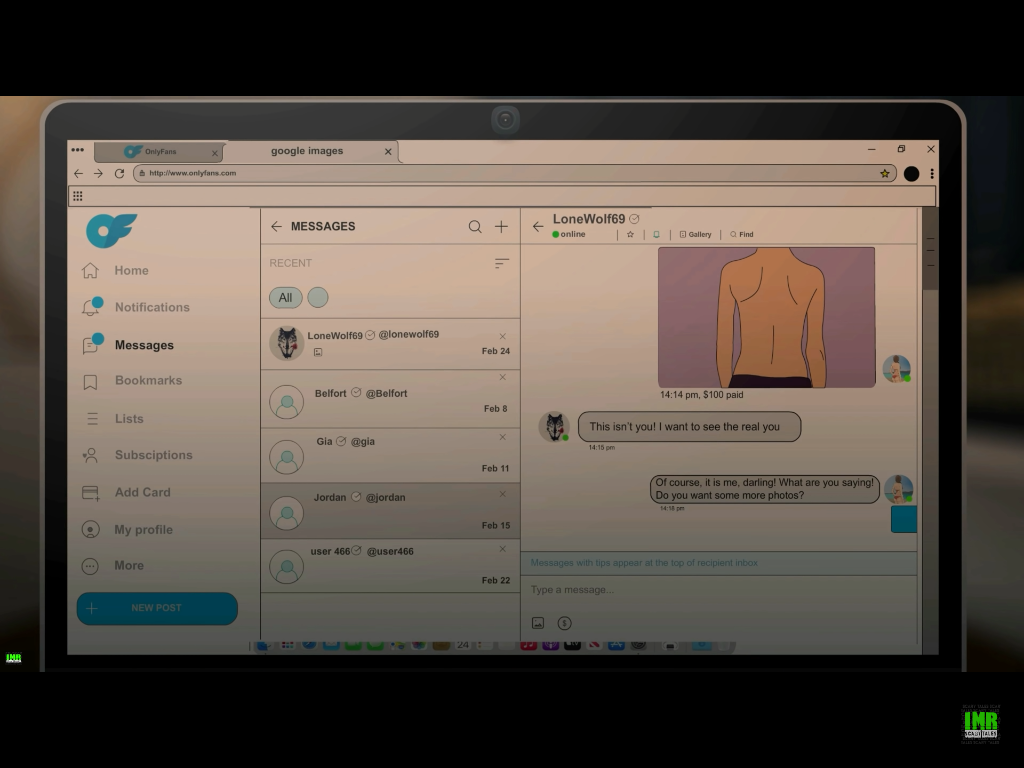Reload the page
The image size is (1024, 768).
pyautogui.click(x=120, y=174)
